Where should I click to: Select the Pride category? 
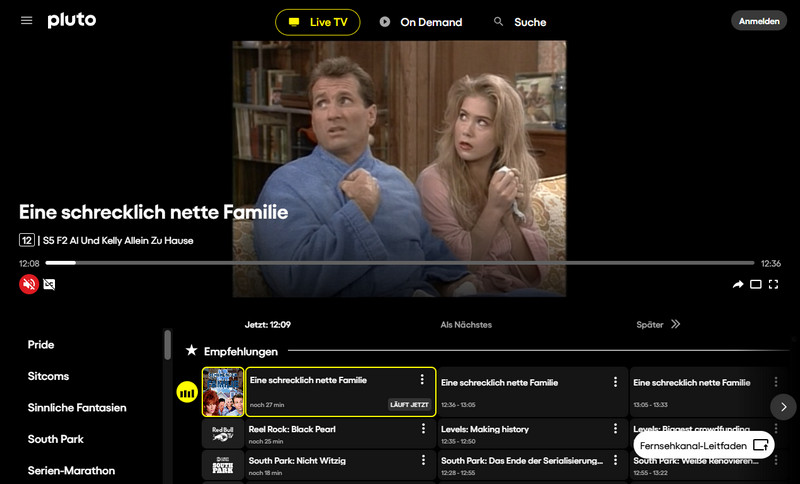tap(41, 345)
